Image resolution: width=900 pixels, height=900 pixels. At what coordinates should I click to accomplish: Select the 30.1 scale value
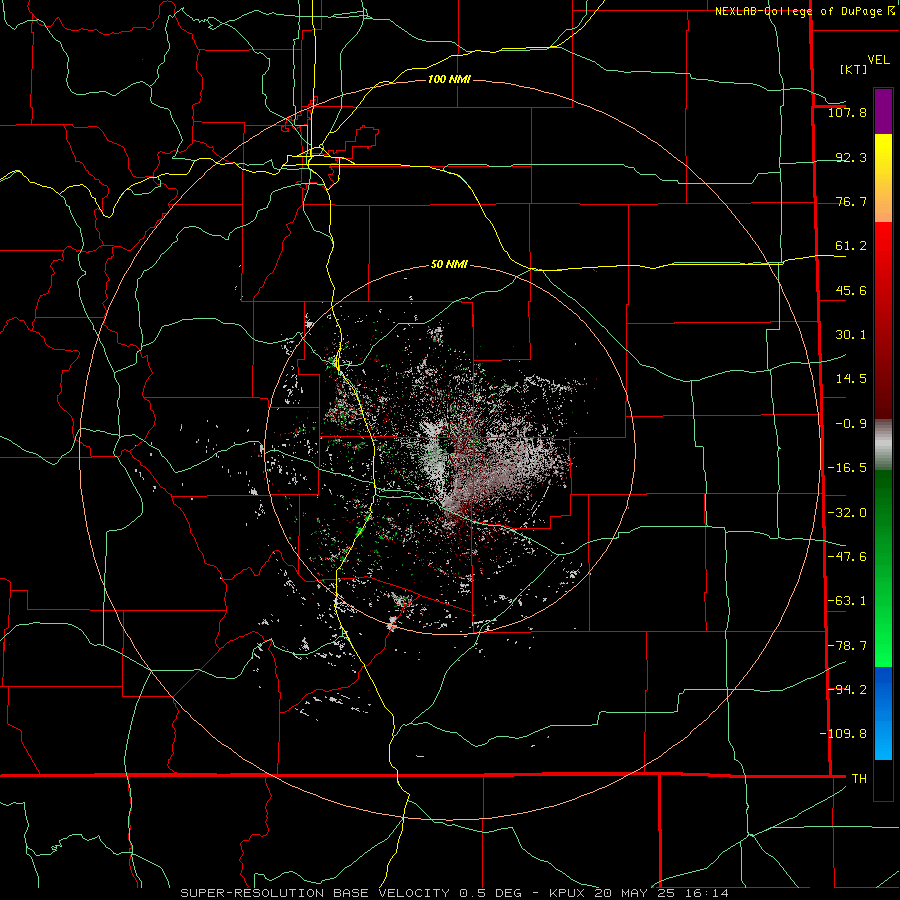(851, 335)
